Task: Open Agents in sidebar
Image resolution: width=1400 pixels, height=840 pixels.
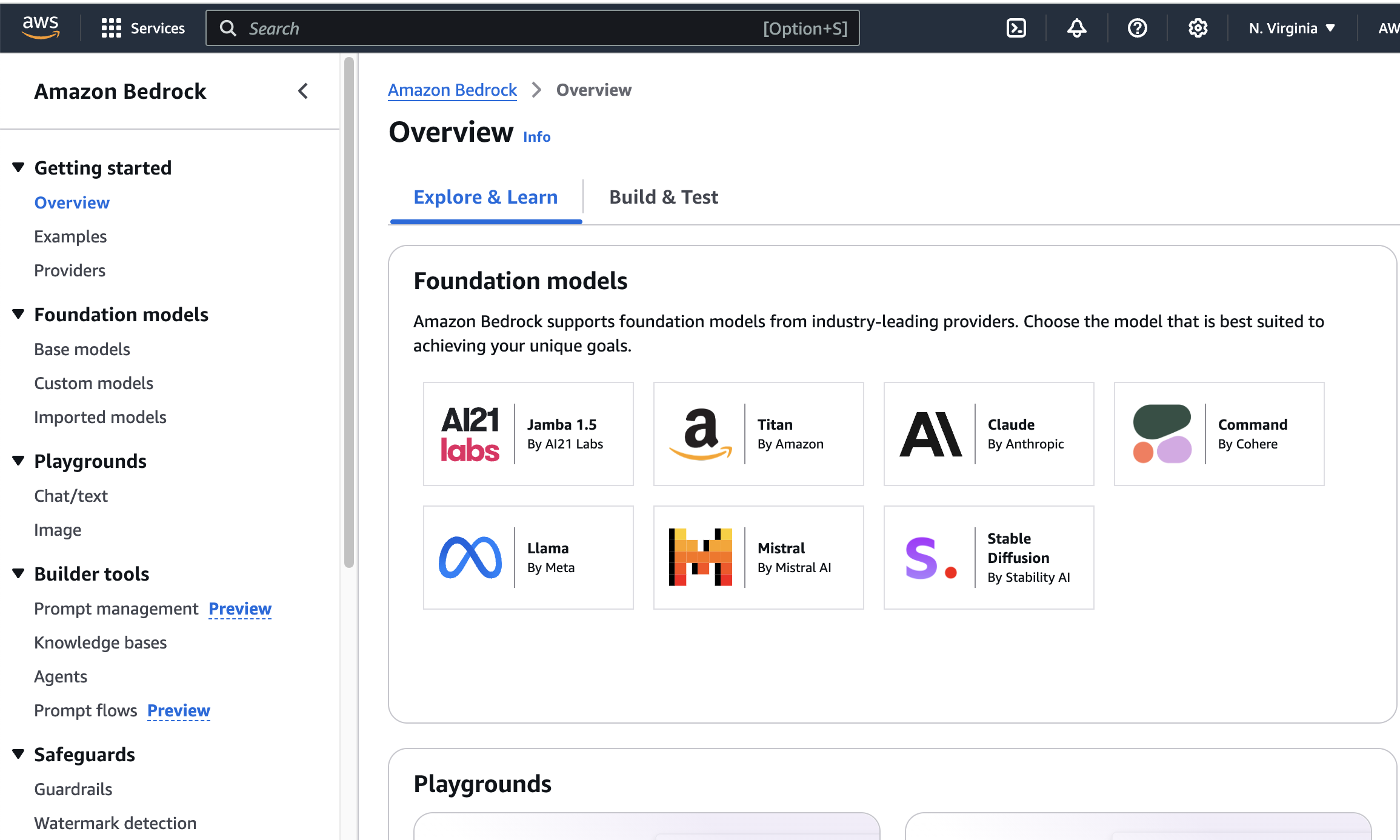Action: coord(61,676)
